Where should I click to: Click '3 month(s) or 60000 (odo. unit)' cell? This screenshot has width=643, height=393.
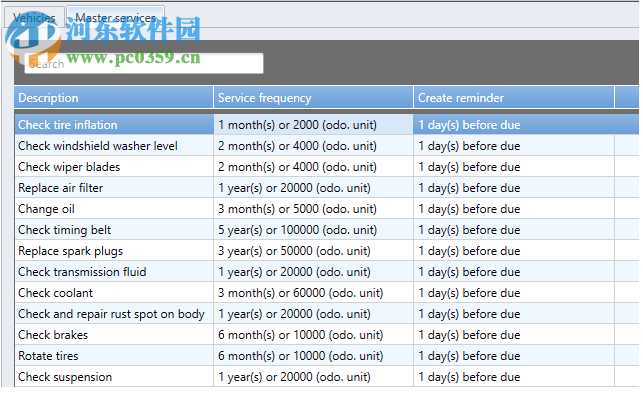coord(313,292)
